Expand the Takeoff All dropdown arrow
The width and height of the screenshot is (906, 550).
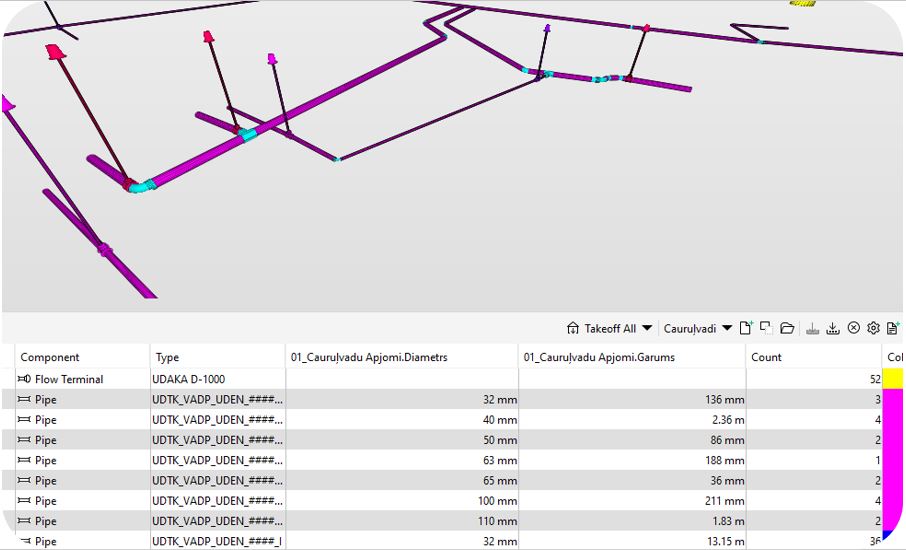[x=647, y=328]
